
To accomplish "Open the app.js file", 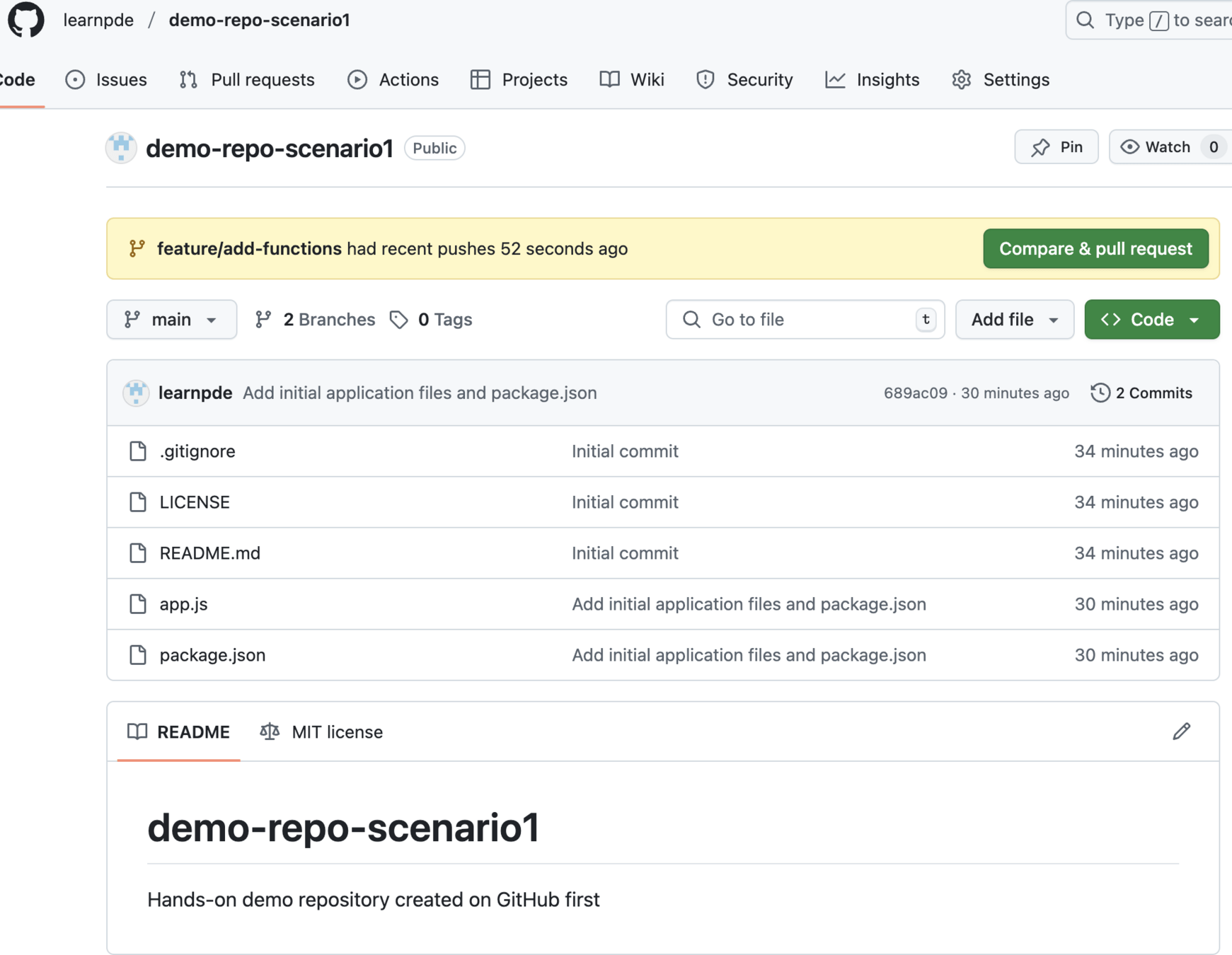I will click(x=183, y=603).
